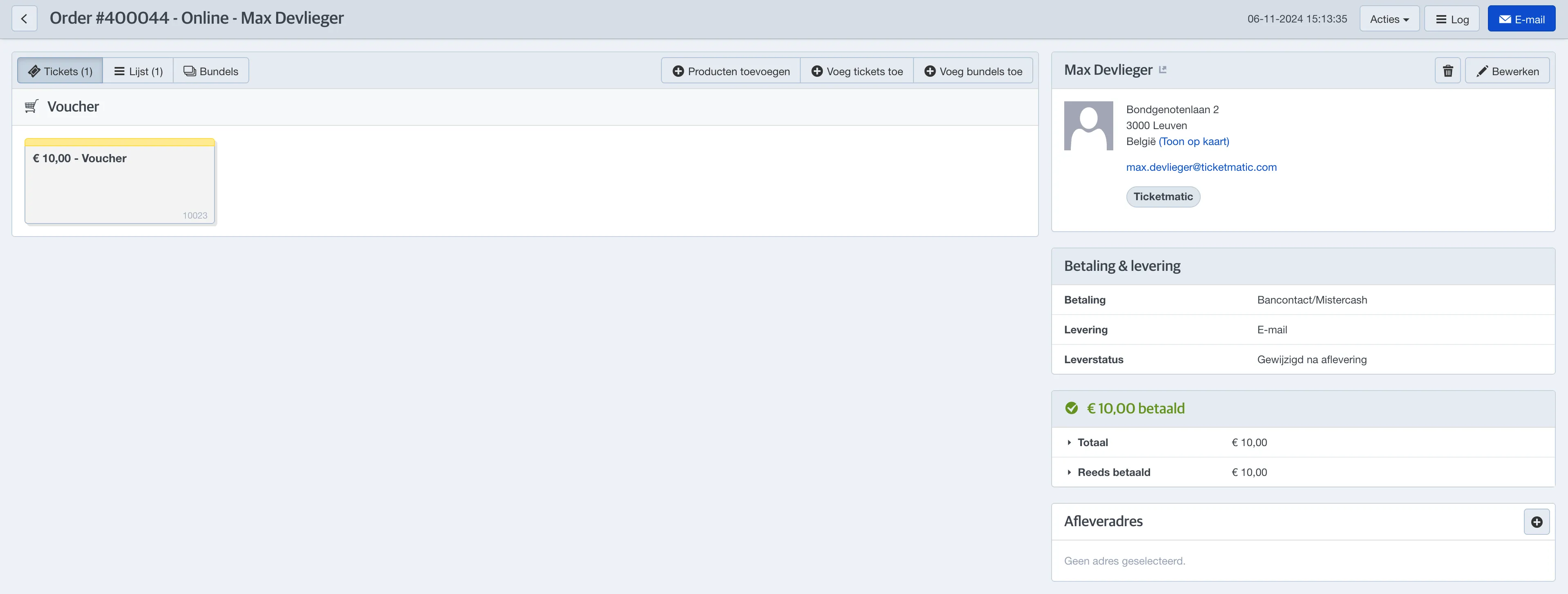The height and width of the screenshot is (594, 1568).
Task: Click Voeg tickets toe button
Action: pos(857,71)
